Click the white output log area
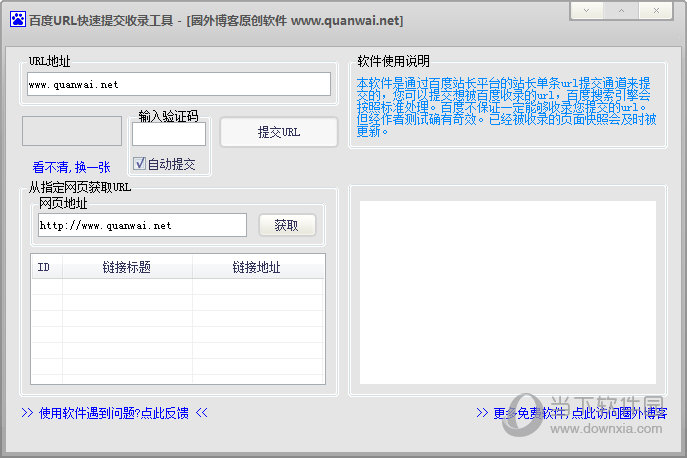The width and height of the screenshot is (687, 458). tap(508, 292)
